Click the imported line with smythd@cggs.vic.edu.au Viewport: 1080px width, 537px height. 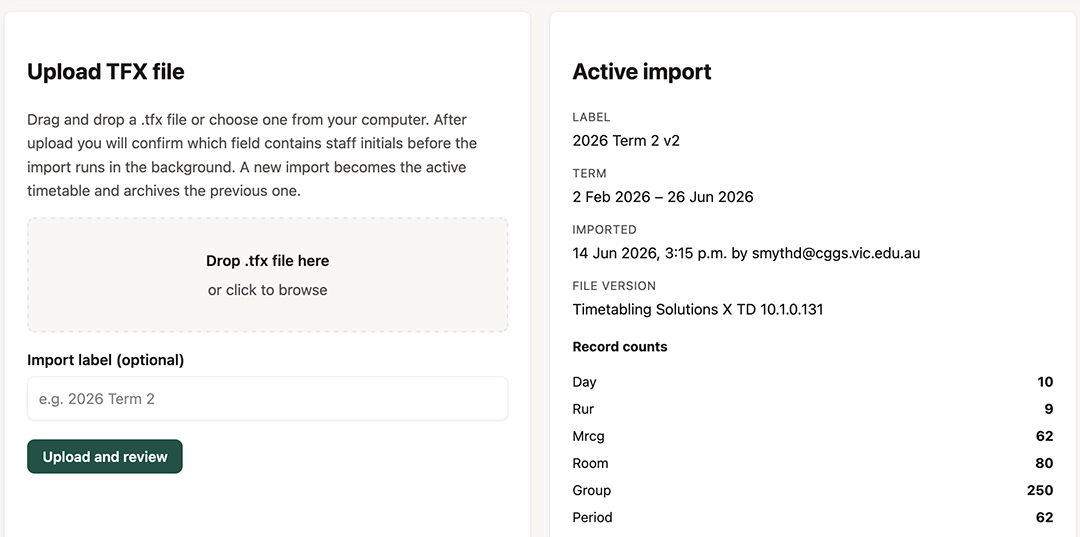pos(746,253)
